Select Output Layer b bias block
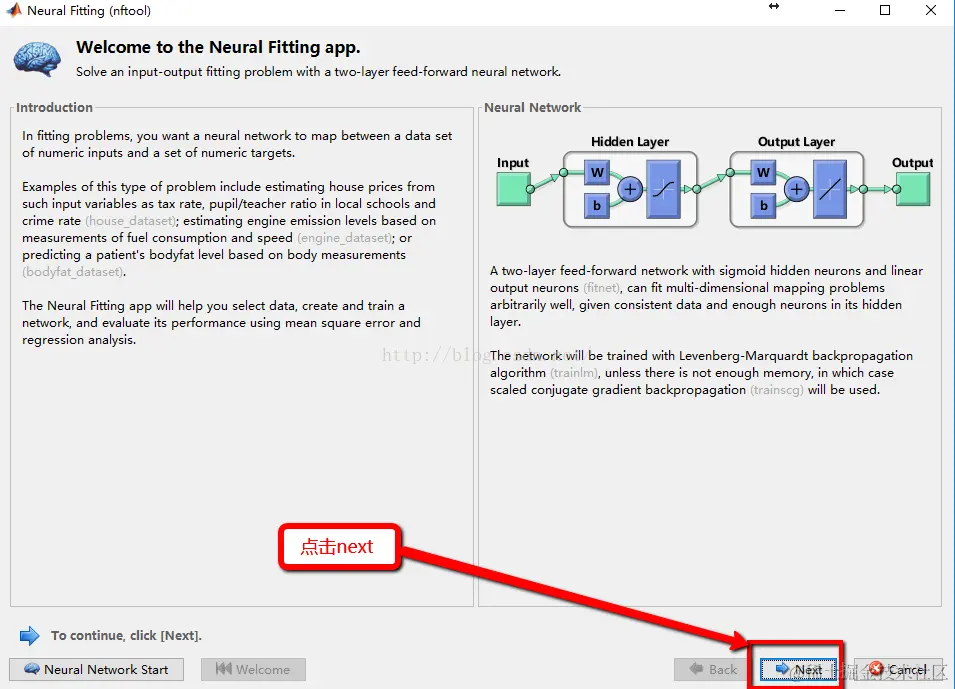Image resolution: width=955 pixels, height=689 pixels. [763, 205]
